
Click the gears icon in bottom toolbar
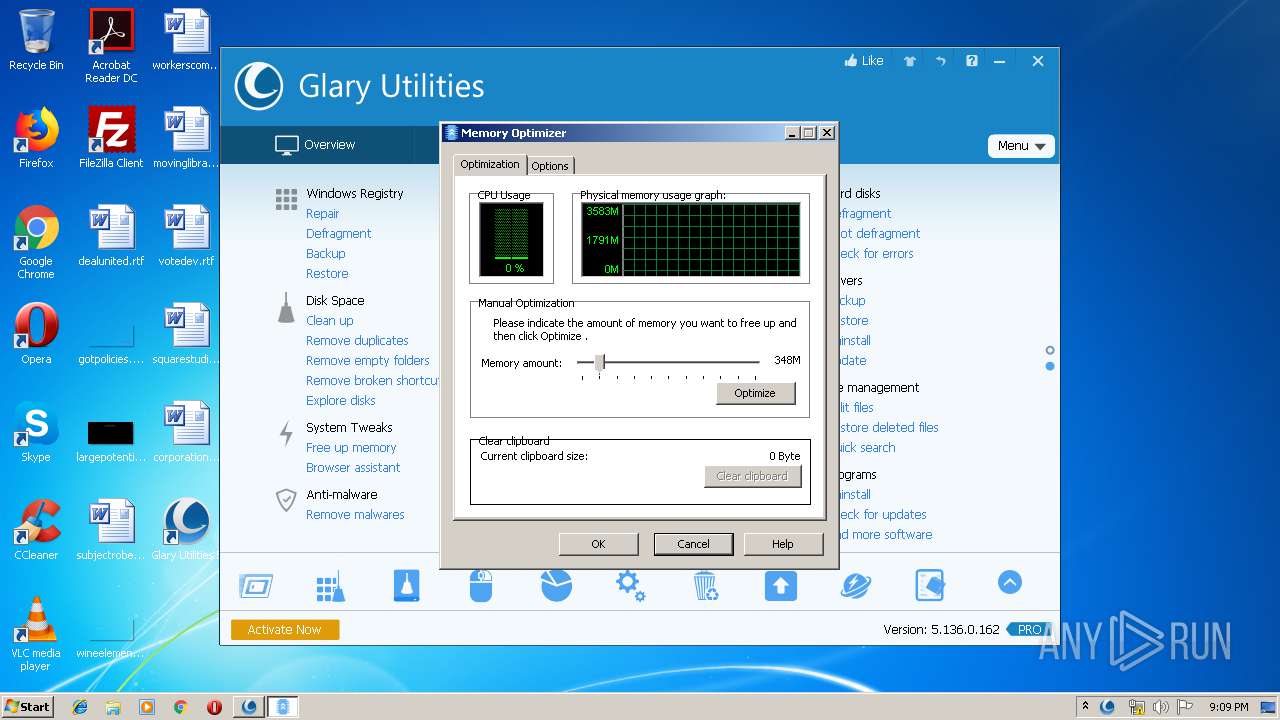[630, 585]
